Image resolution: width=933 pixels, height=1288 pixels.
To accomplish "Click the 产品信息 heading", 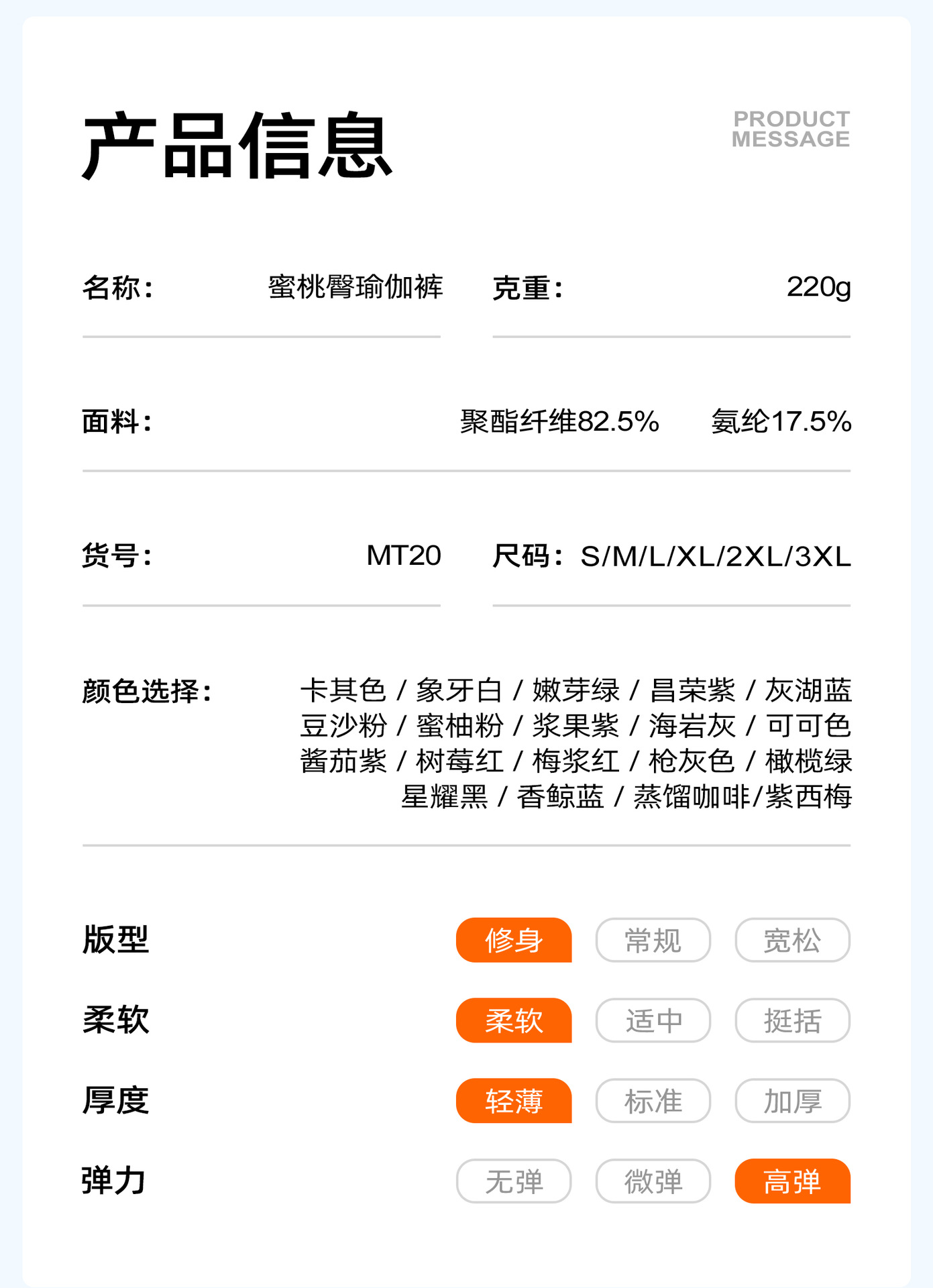I will click(x=237, y=146).
